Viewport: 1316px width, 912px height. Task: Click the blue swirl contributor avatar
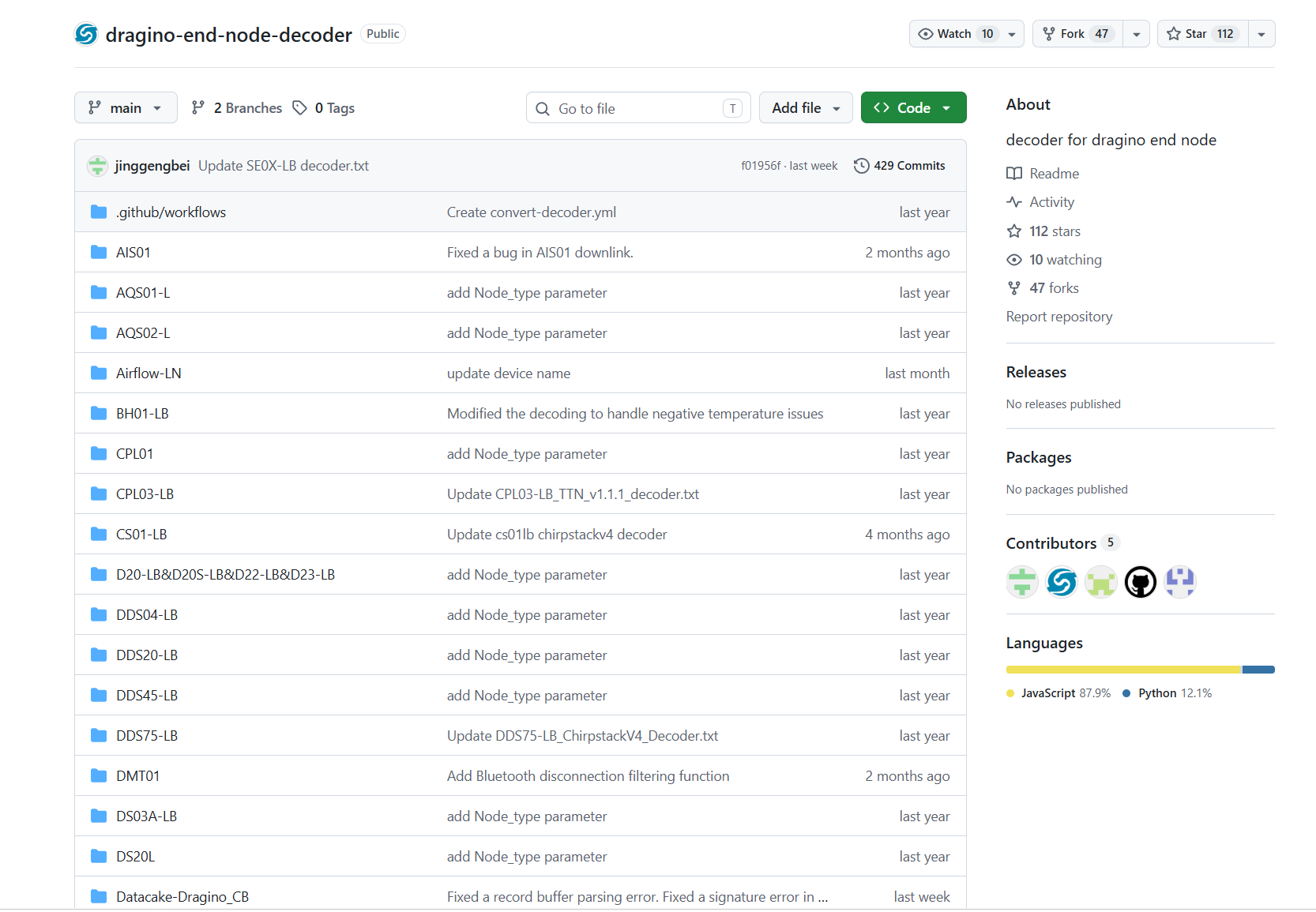coord(1062,582)
